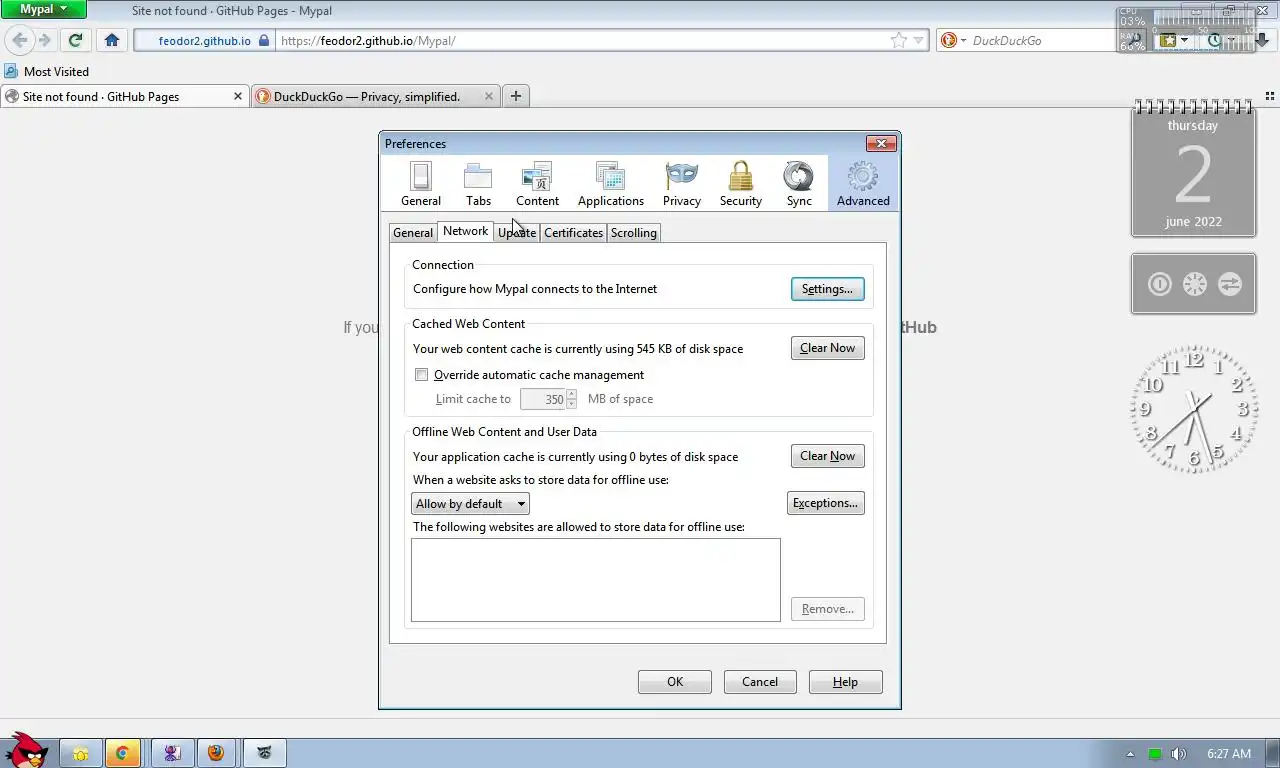This screenshot has width=1280, height=768.
Task: Open the Applications preferences pane
Action: point(611,184)
